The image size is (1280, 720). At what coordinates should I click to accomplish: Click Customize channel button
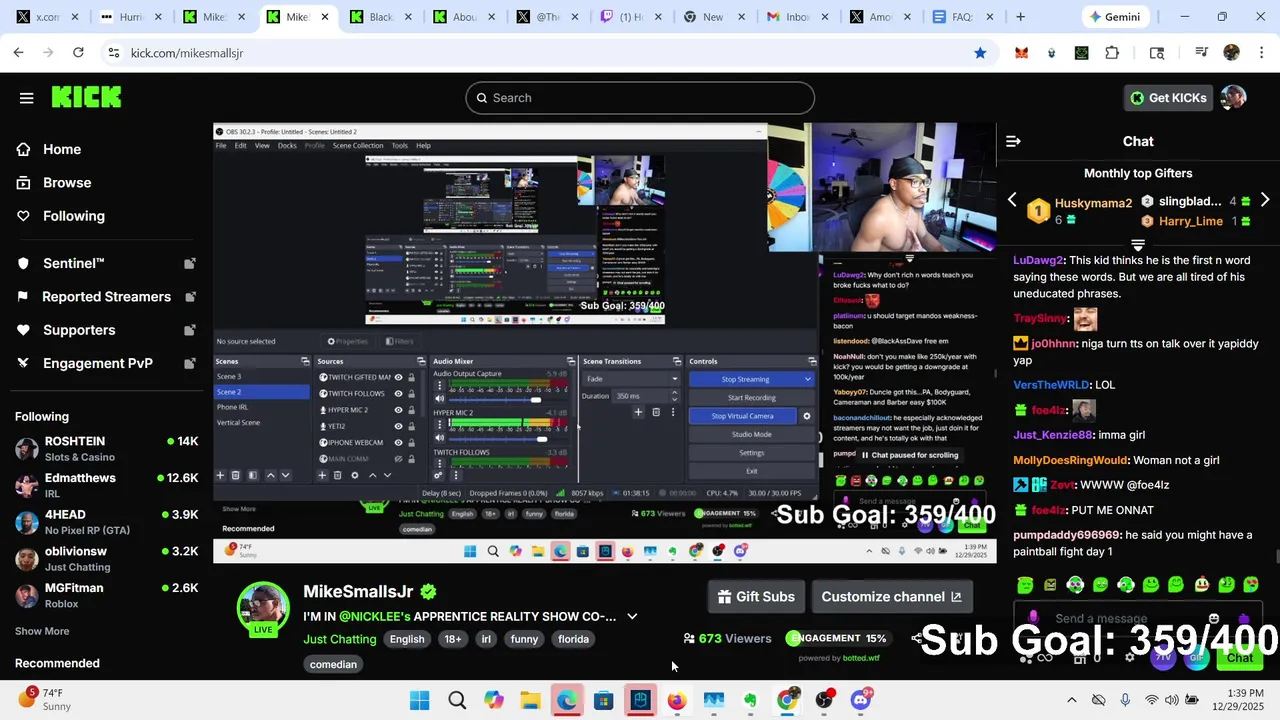[x=892, y=597]
